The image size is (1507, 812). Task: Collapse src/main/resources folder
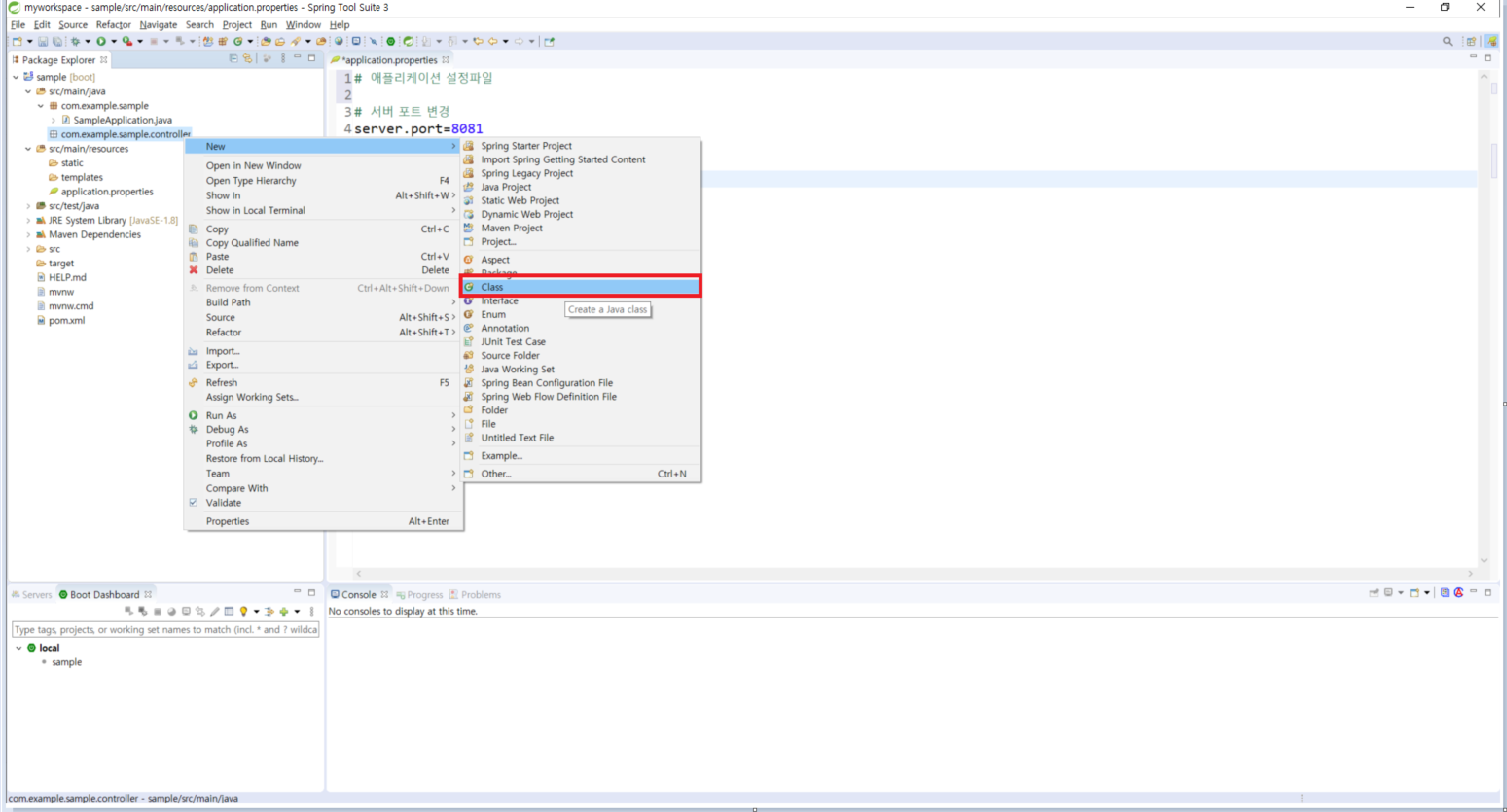coord(28,149)
